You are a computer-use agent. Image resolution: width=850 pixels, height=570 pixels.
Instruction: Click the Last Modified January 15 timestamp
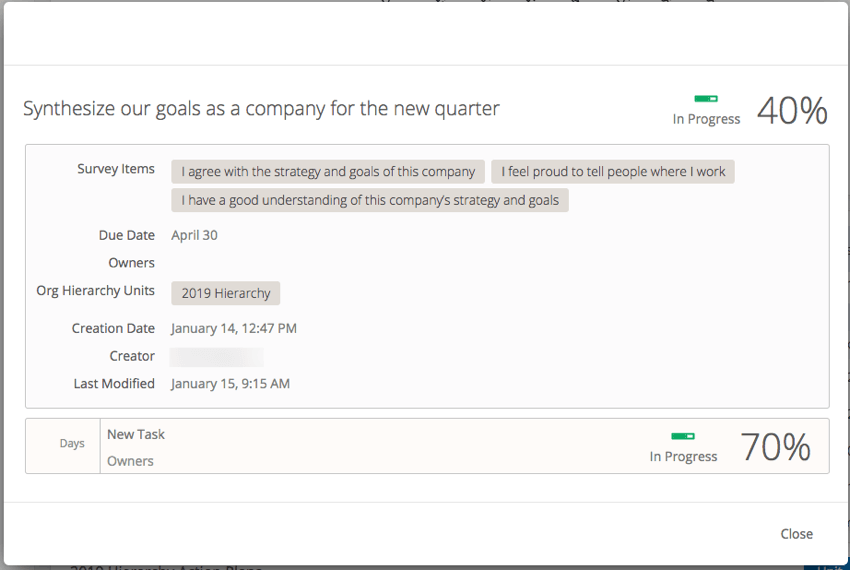230,383
